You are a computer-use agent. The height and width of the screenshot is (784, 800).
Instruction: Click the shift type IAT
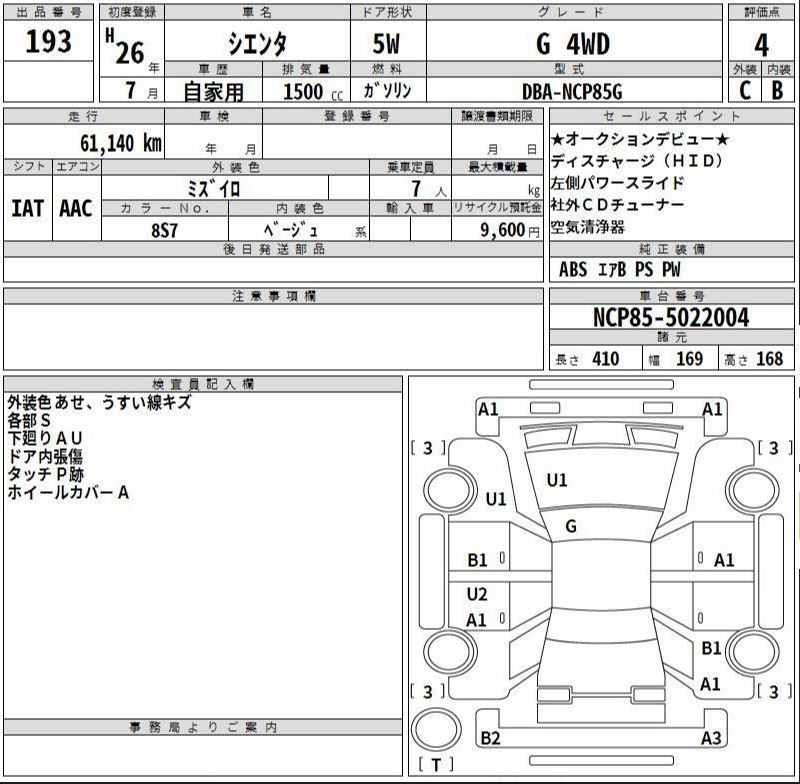(x=28, y=208)
